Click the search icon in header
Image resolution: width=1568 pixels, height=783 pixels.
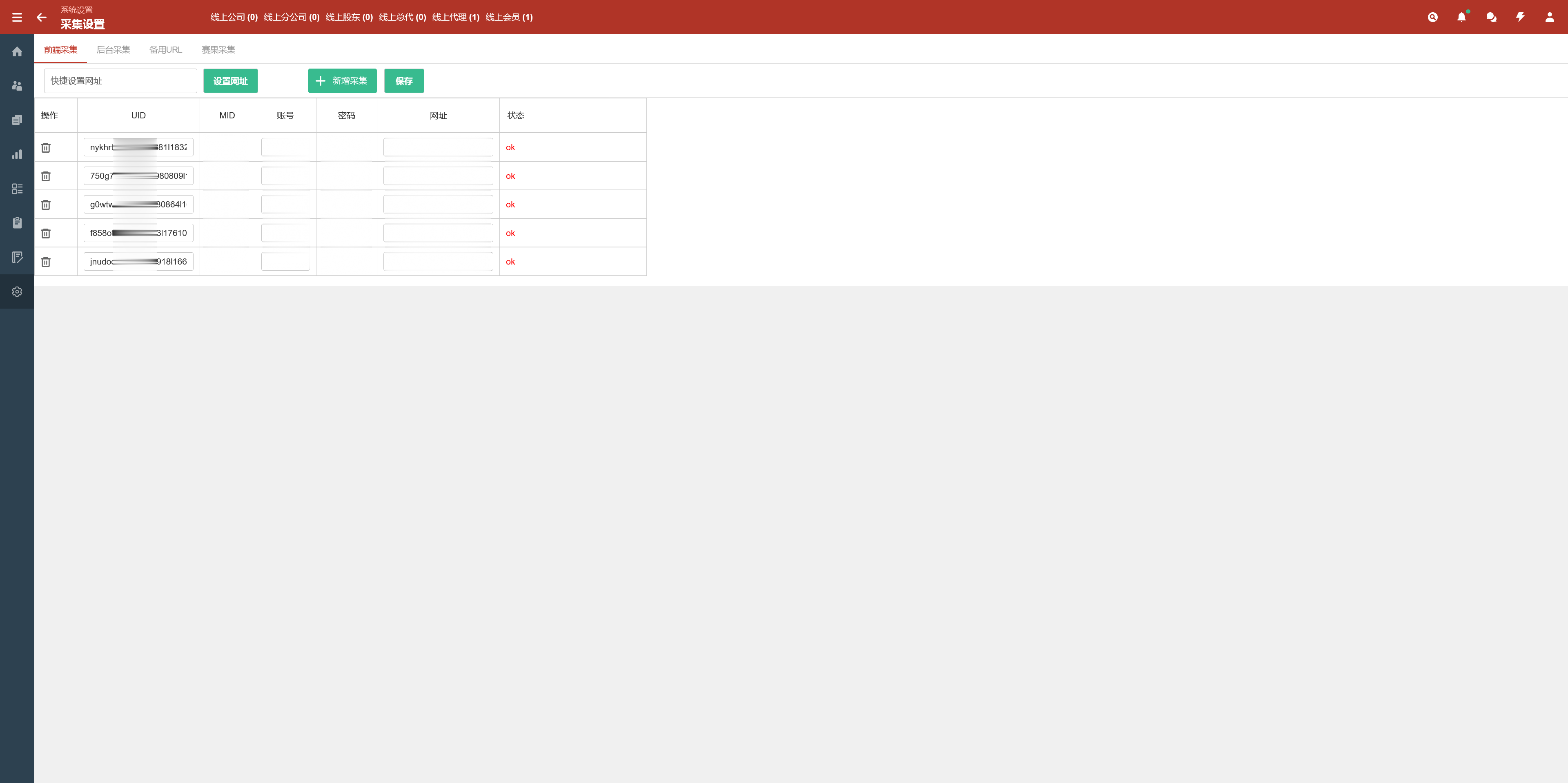pyautogui.click(x=1433, y=17)
